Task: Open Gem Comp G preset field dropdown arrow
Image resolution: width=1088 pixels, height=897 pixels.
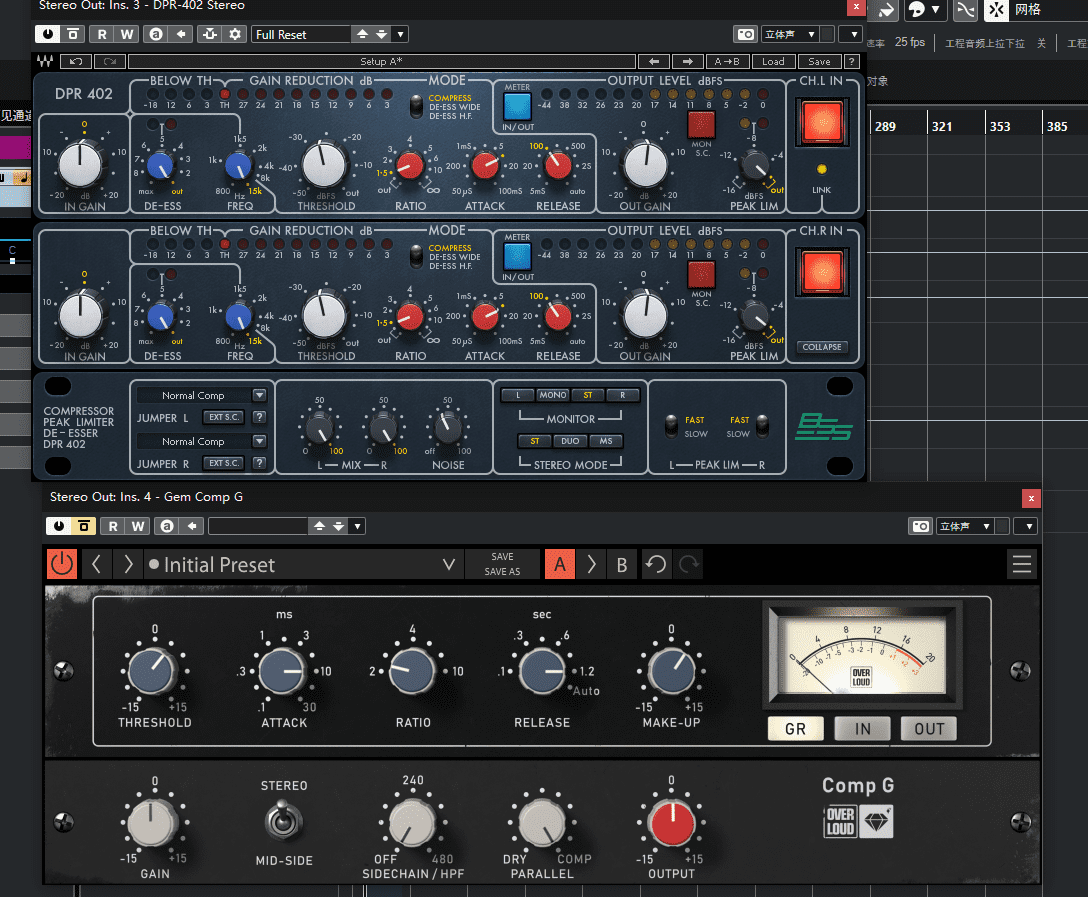Action: [x=357, y=526]
